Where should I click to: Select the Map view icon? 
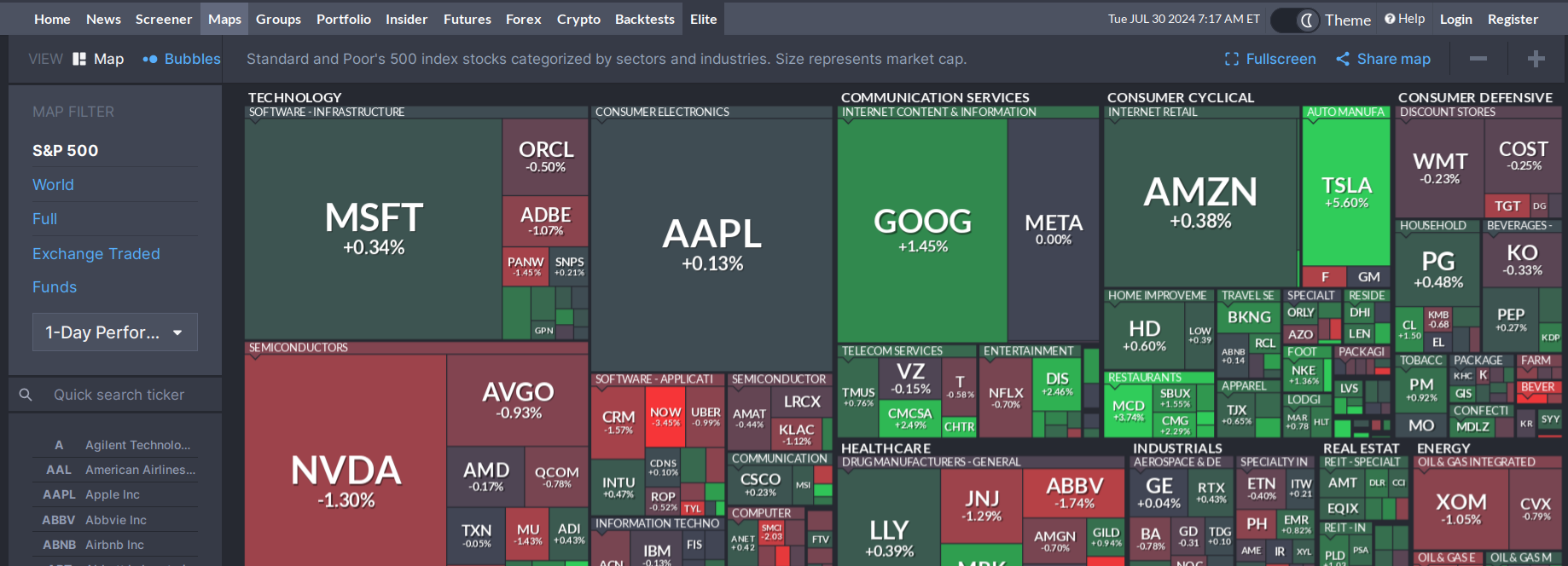tap(79, 59)
